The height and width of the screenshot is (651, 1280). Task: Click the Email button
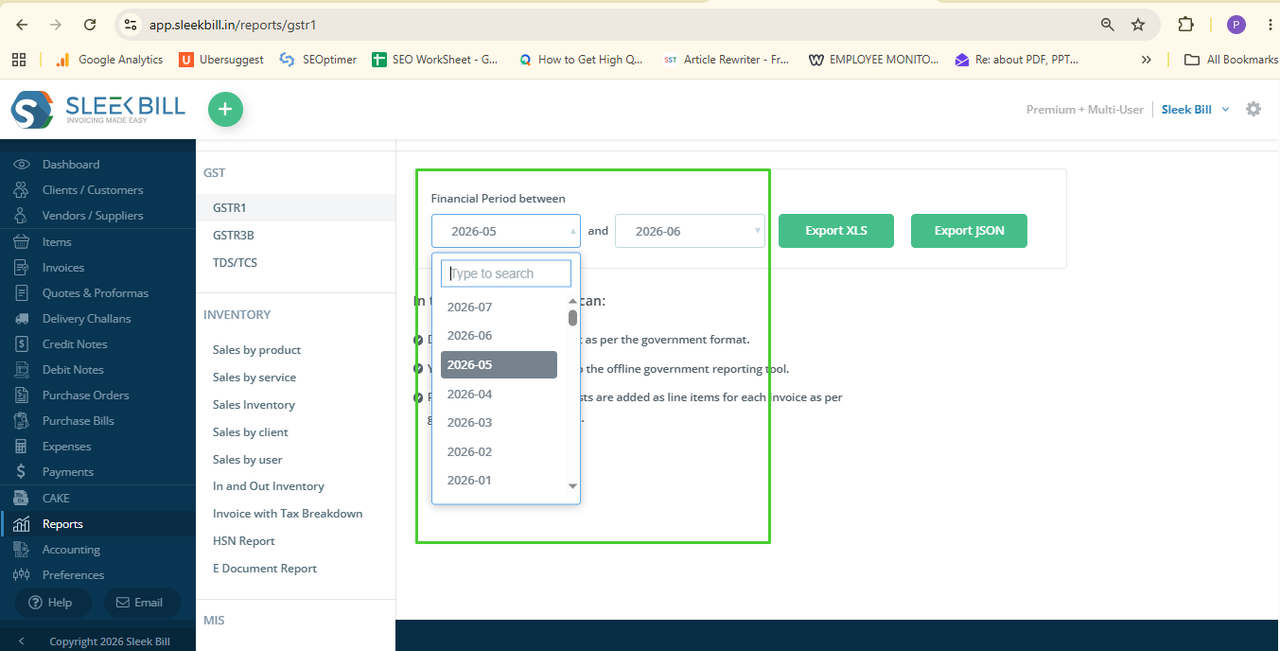(141, 602)
